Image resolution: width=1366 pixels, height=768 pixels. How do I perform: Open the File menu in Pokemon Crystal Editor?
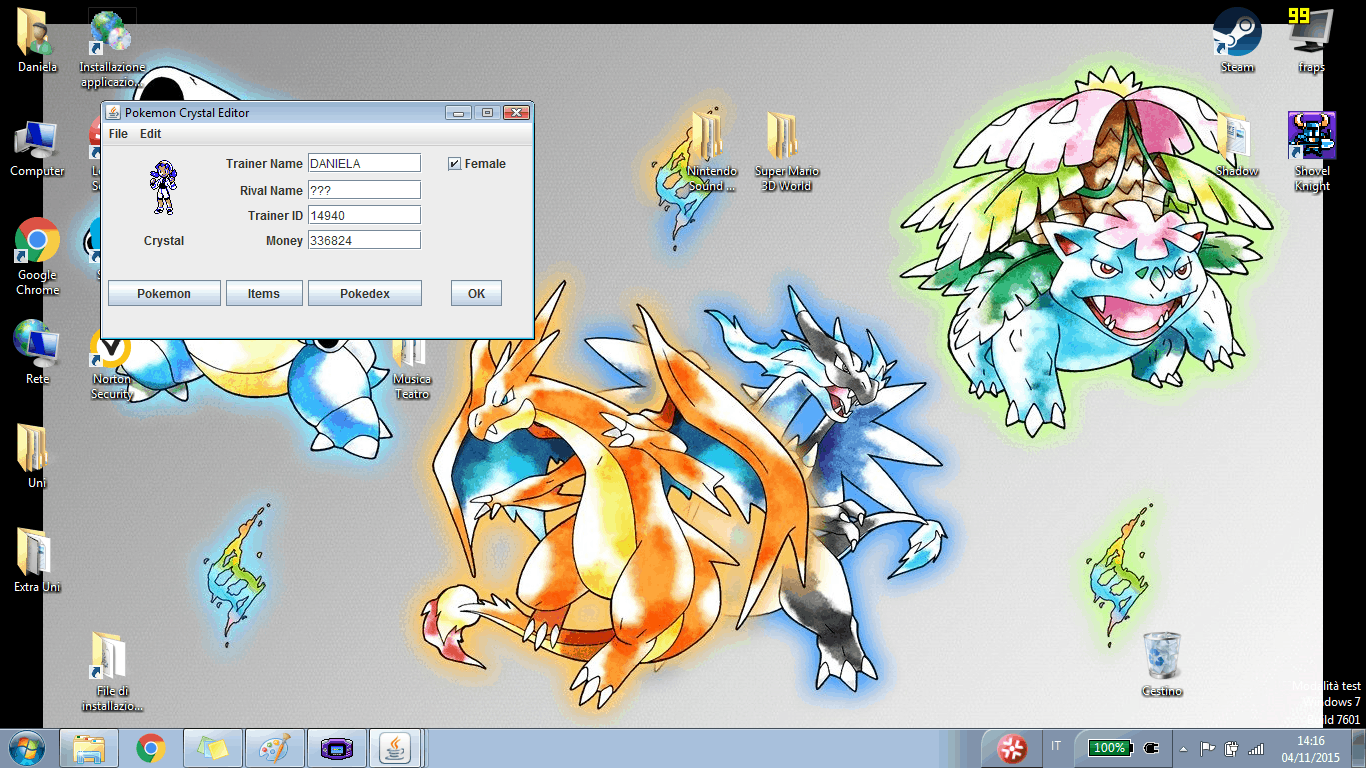pyautogui.click(x=118, y=134)
